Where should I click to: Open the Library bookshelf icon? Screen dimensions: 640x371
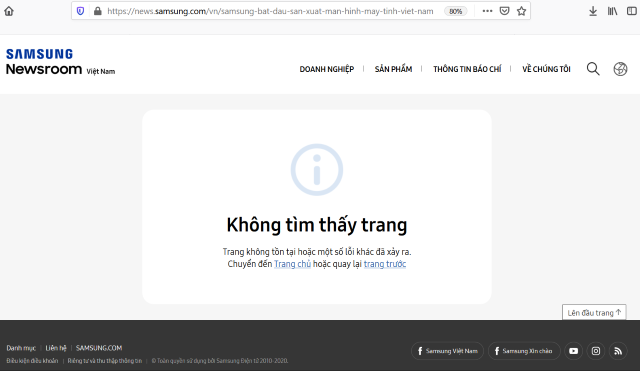click(612, 11)
